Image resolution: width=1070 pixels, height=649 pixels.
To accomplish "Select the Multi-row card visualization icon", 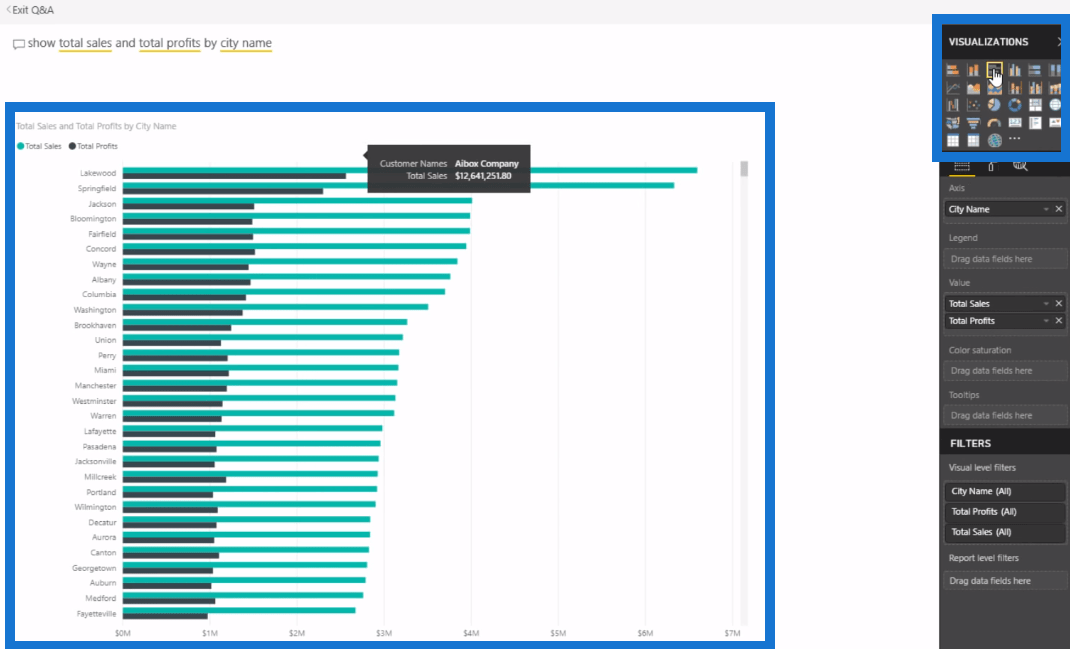I will tap(1035, 123).
